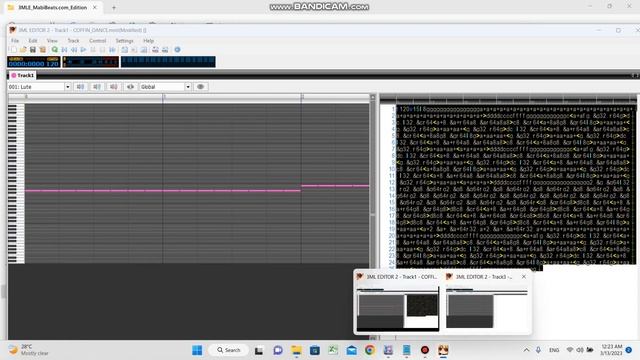The height and width of the screenshot is (360, 640).
Task: Click the 3ML Editor taskbar icon
Action: point(443,350)
